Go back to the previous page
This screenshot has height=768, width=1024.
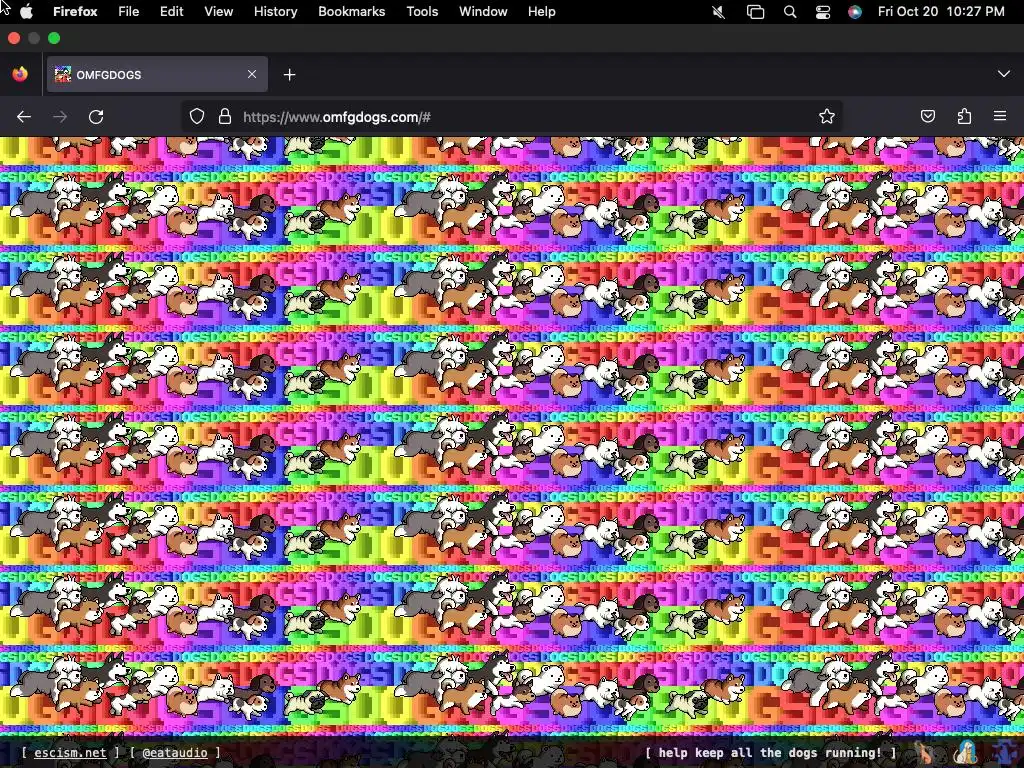click(x=24, y=117)
